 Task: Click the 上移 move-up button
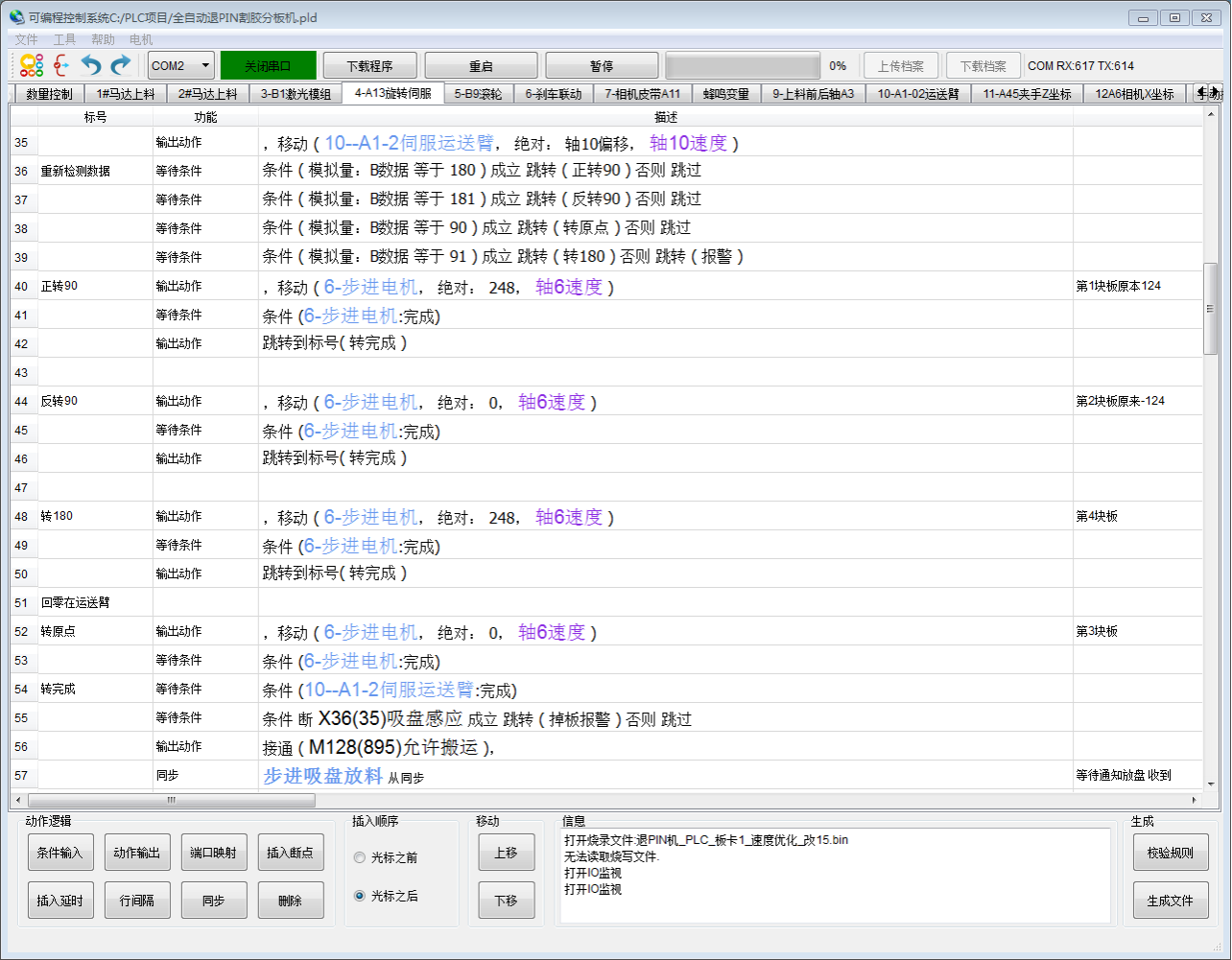pos(507,853)
